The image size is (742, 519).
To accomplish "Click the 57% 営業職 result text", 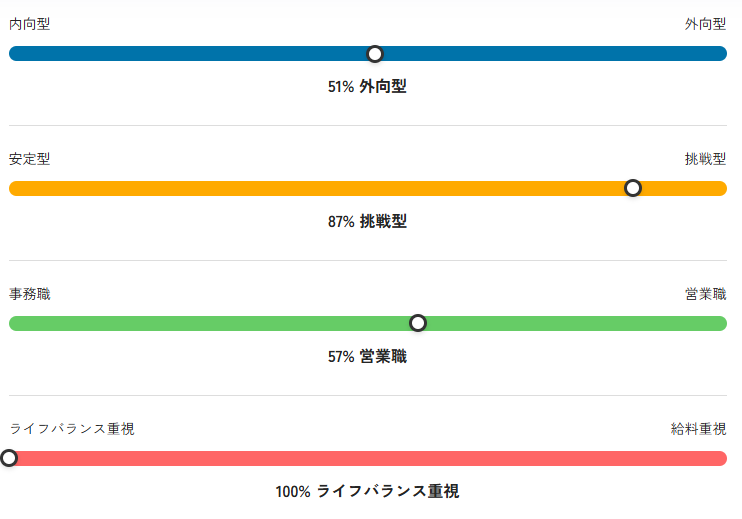I will coord(367,356).
